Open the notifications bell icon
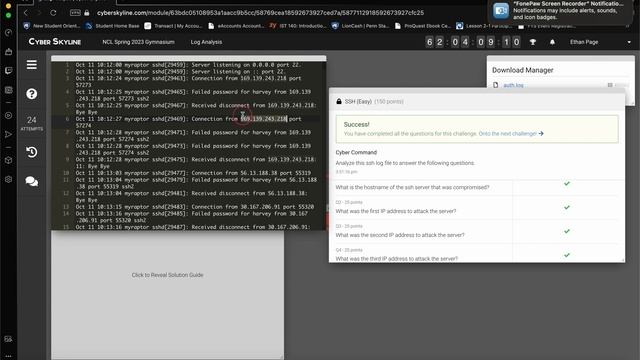Screen dimensions: 640x360 (552, 42)
